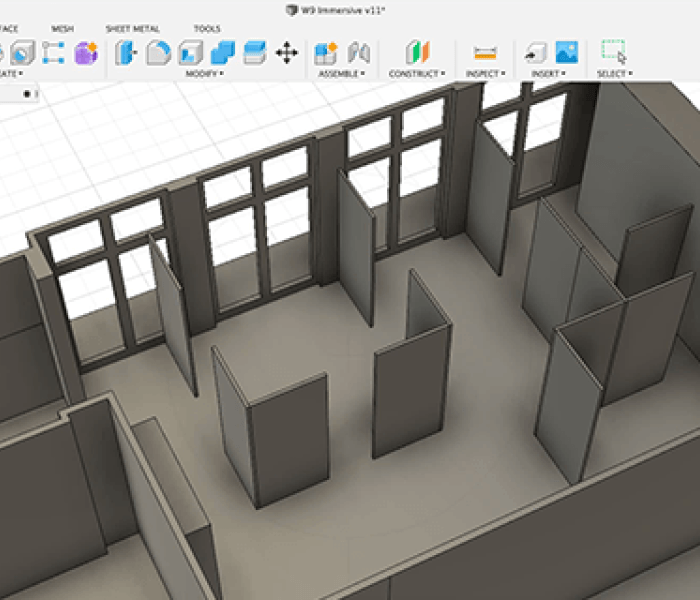Activate the Move/Copy arrows icon

tap(287, 52)
